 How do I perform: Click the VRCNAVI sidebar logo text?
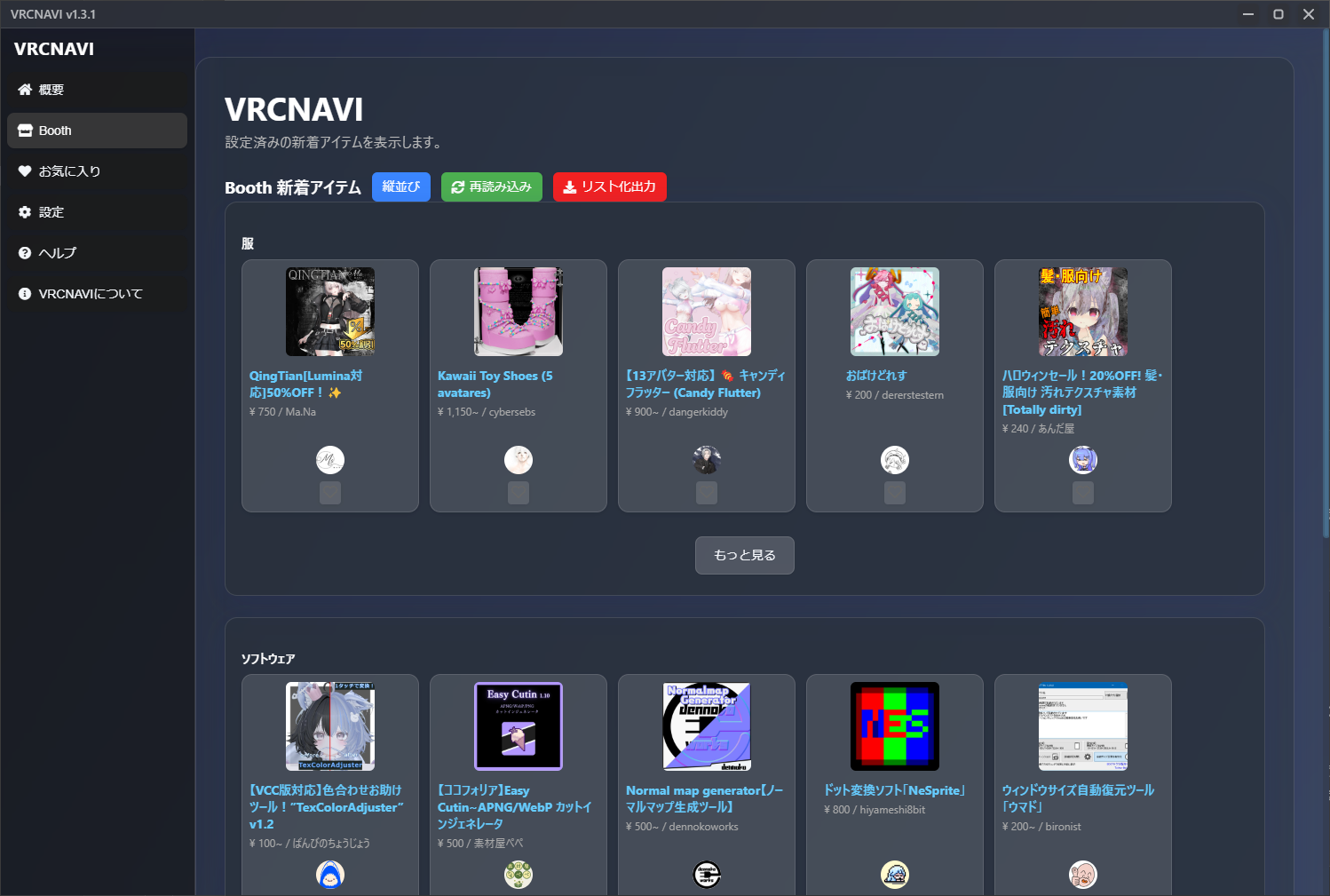point(54,49)
